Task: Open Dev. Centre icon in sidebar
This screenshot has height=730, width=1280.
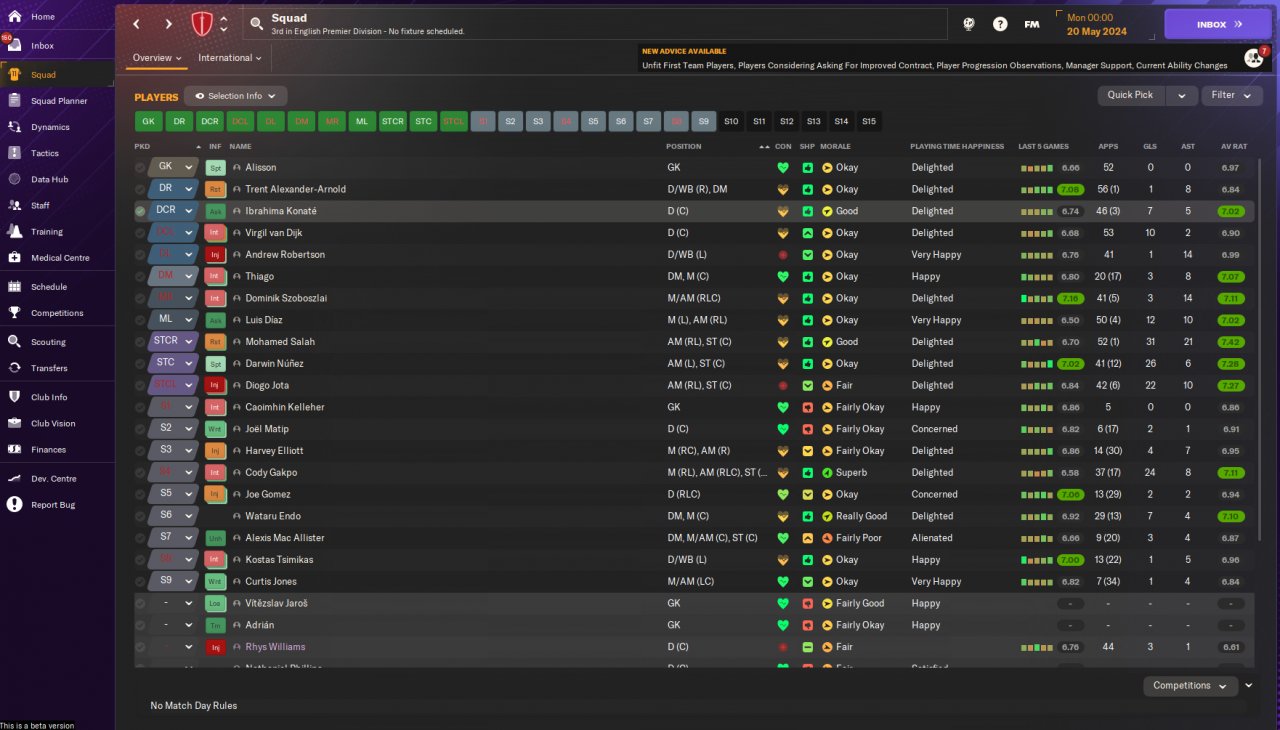Action: pyautogui.click(x=15, y=478)
